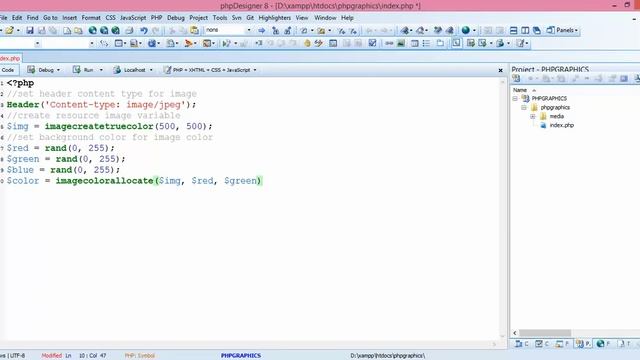This screenshot has width=640, height=360.
Task: Open the Localhost dropdown arrow
Action: pos(151,70)
